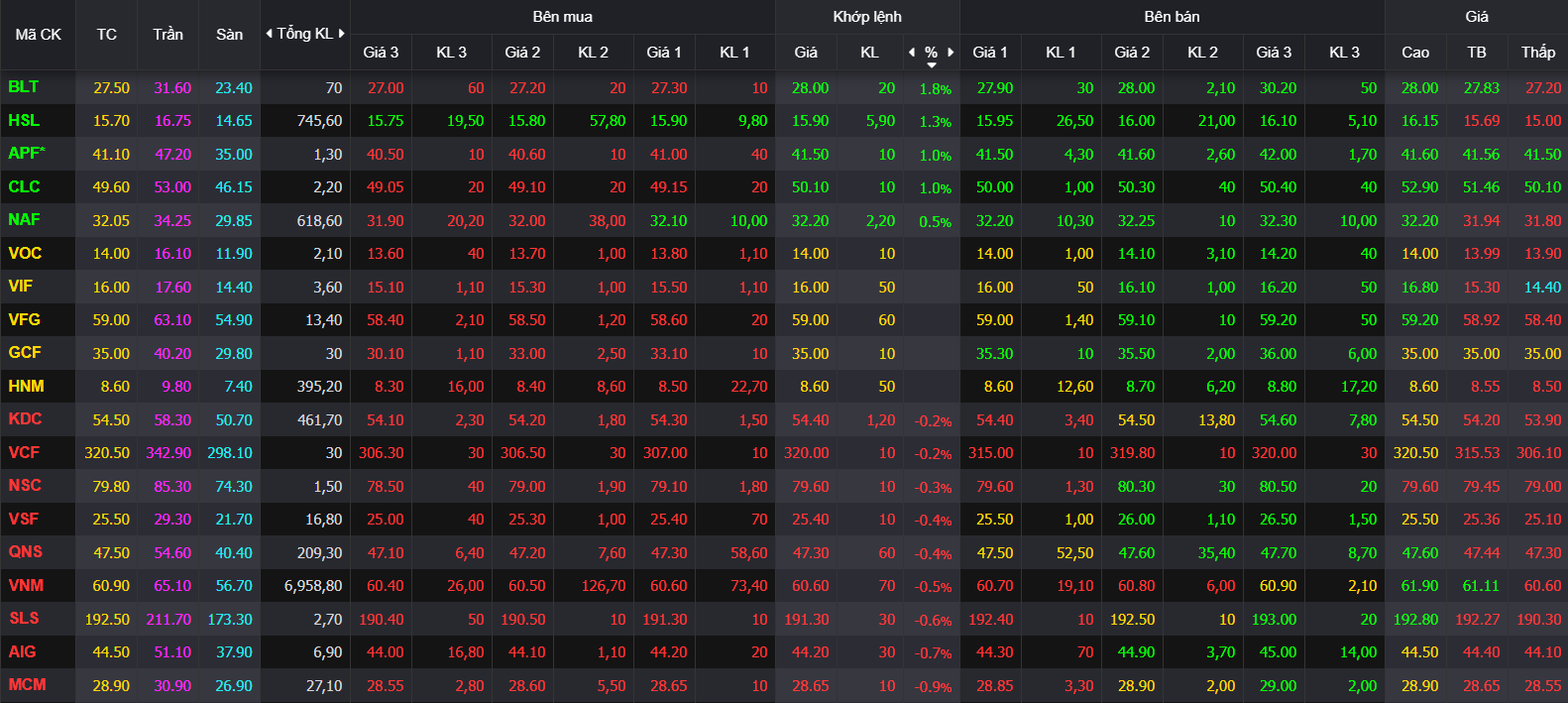Open the CLC stock symbol
This screenshot has width=1568, height=703.
coord(24,187)
